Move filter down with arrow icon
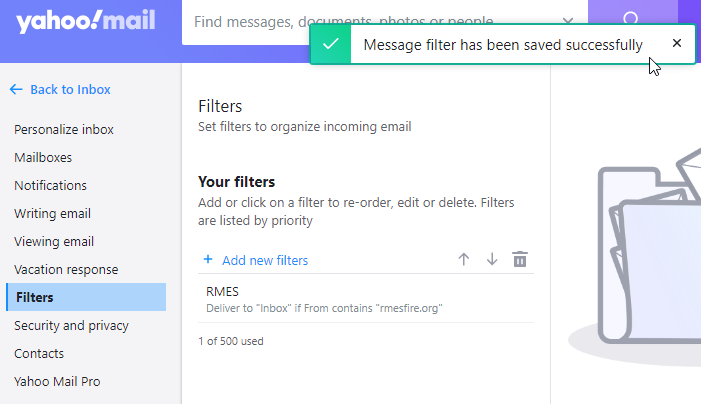The width and height of the screenshot is (701, 404). (491, 259)
